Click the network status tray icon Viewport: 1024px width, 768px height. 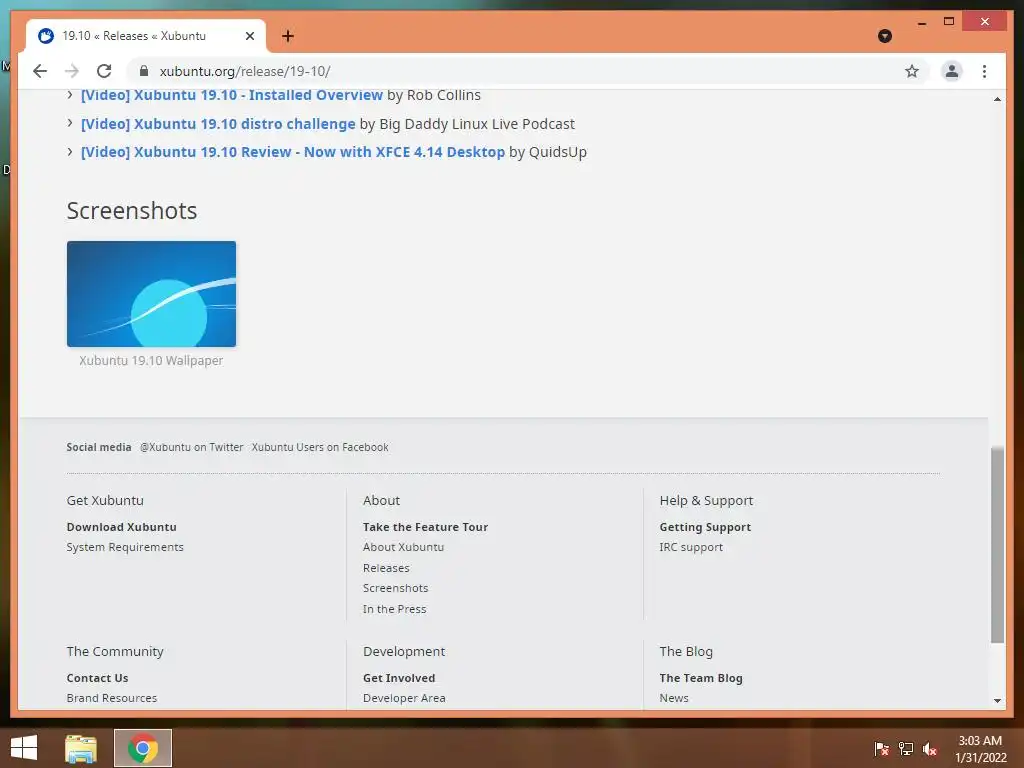[906, 749]
